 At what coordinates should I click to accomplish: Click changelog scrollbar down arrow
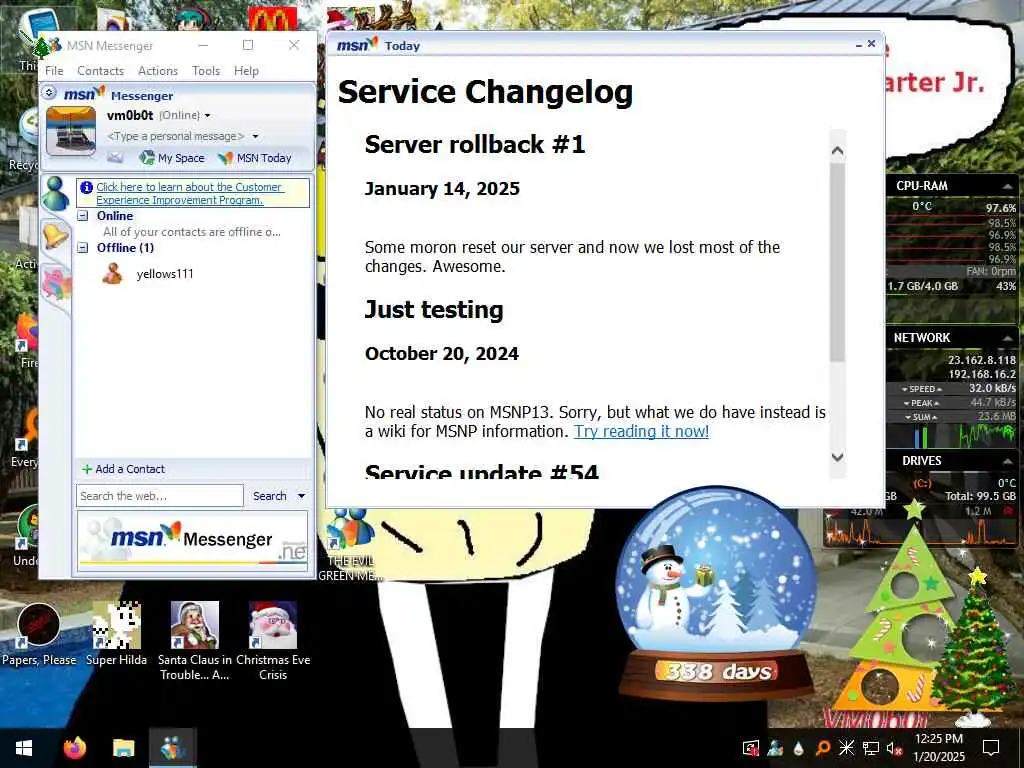[x=838, y=457]
